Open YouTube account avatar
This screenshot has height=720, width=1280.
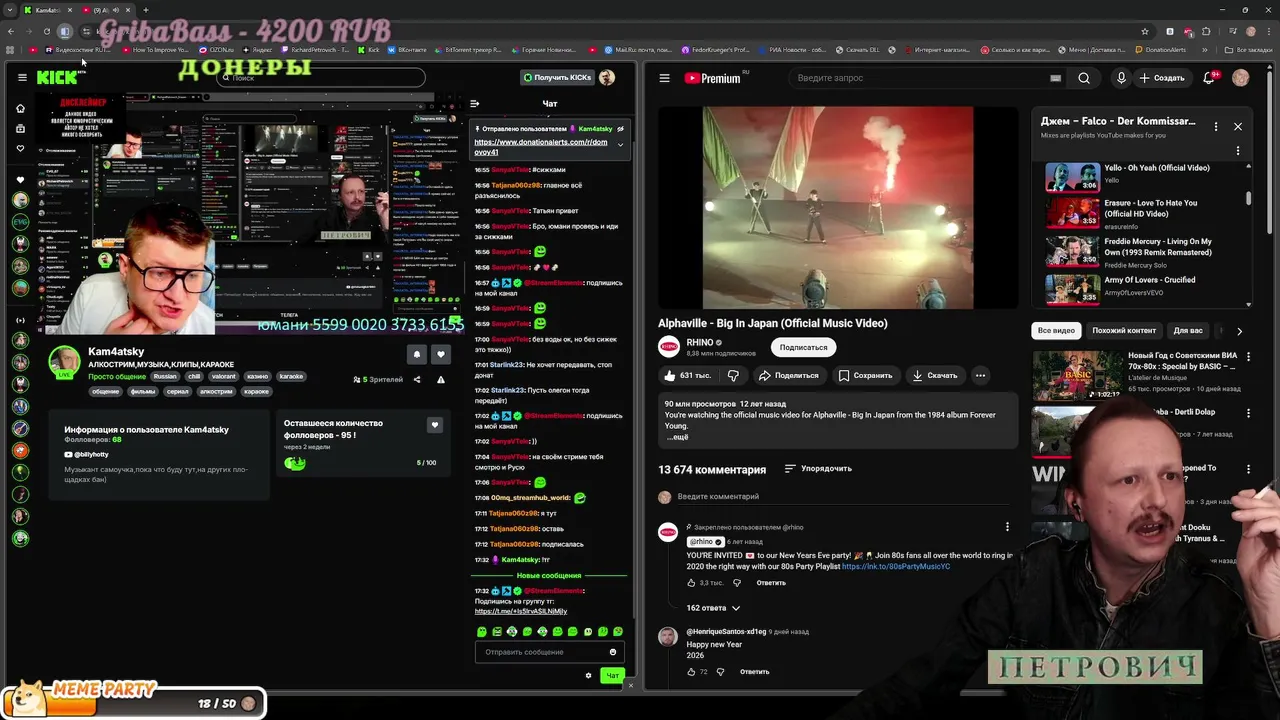tap(1241, 78)
